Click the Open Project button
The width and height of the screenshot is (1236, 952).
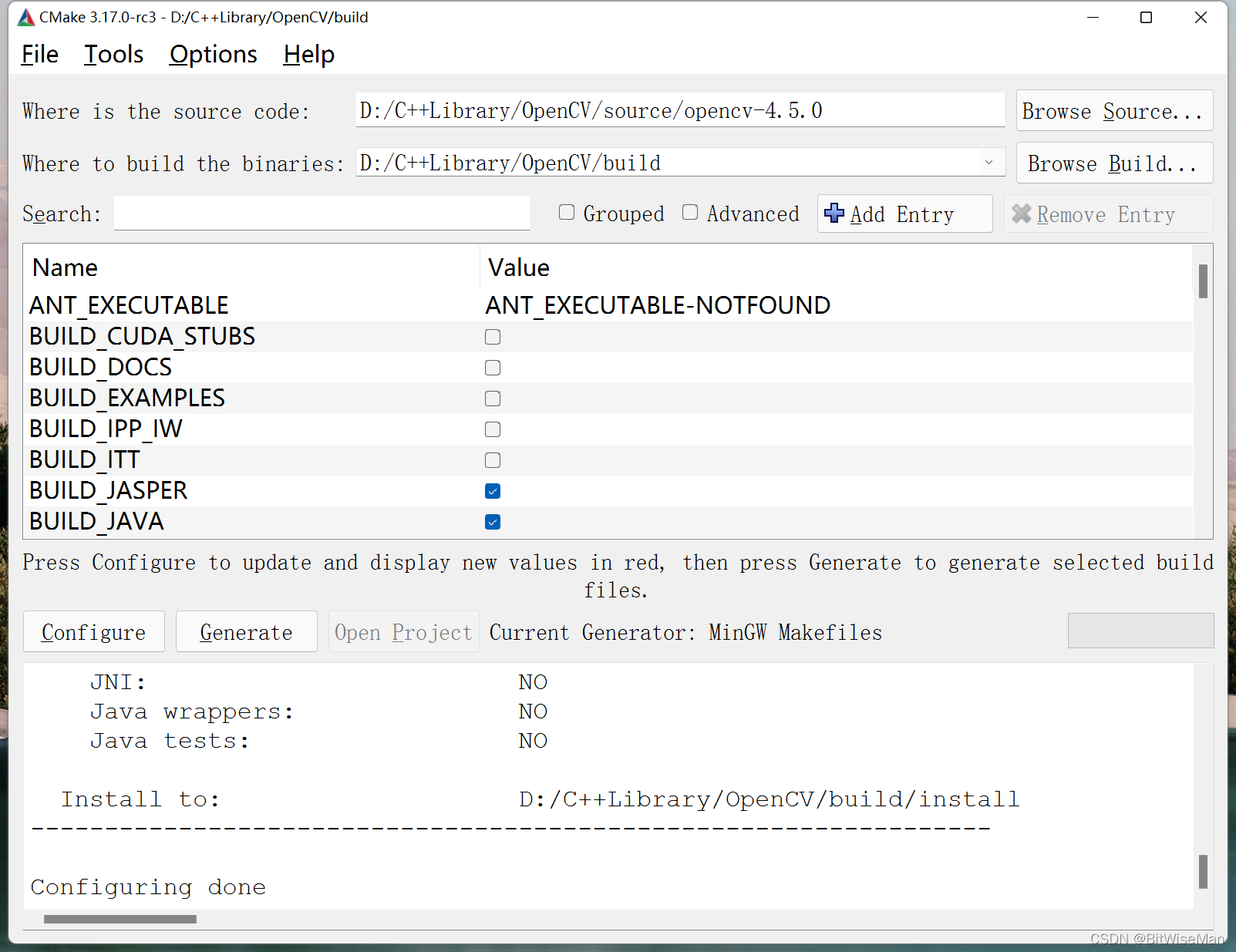pyautogui.click(x=403, y=631)
